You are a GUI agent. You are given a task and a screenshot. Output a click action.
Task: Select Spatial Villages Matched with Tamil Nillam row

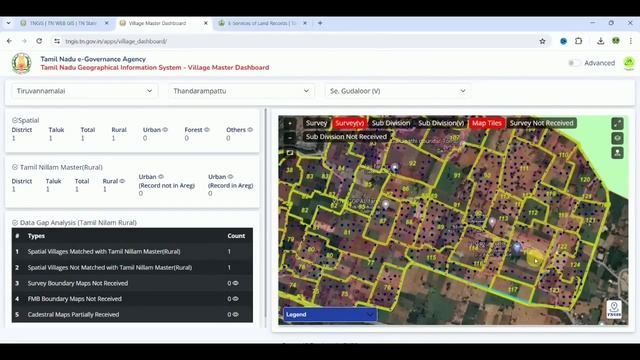[x=132, y=251]
